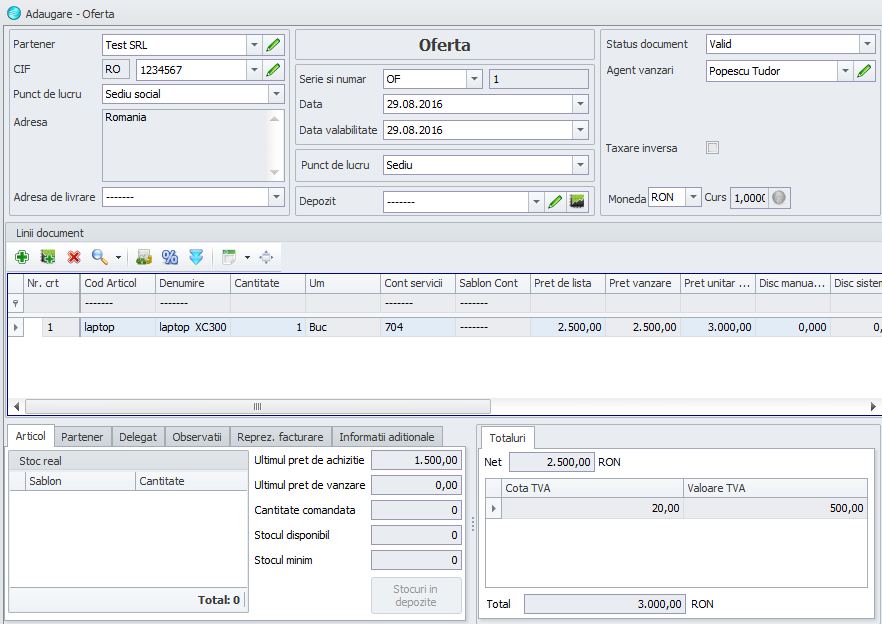This screenshot has height=624, width=882.
Task: Click the 704 Cont servicii cell
Action: [418, 327]
